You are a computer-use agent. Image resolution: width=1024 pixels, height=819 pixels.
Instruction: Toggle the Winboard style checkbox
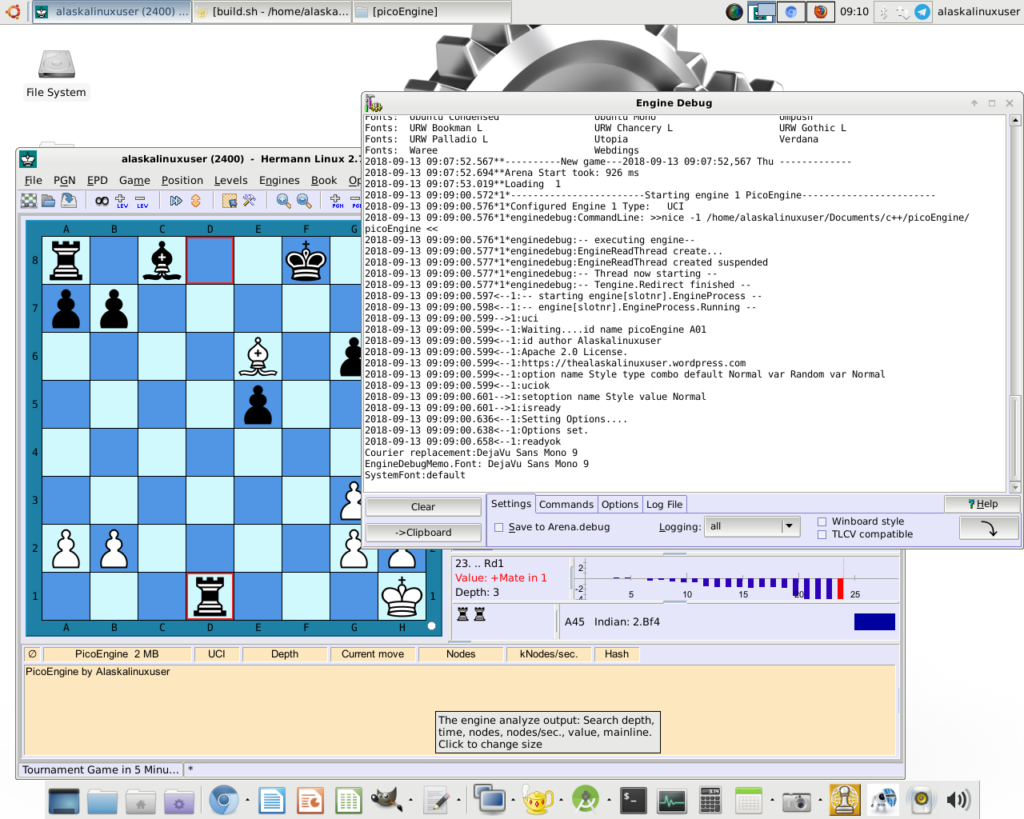point(822,521)
